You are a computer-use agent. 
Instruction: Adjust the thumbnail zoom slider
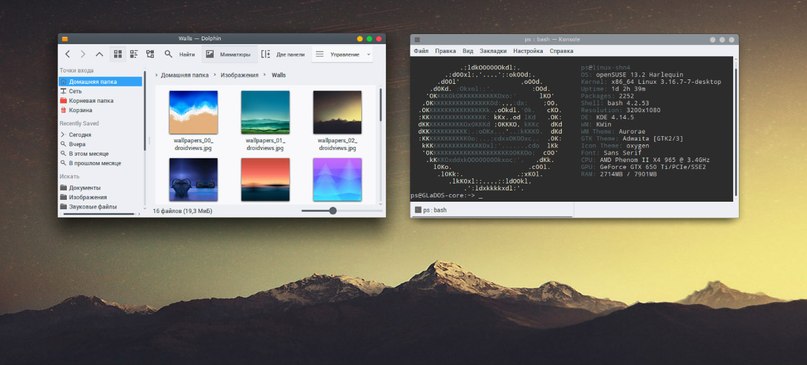tap(332, 211)
